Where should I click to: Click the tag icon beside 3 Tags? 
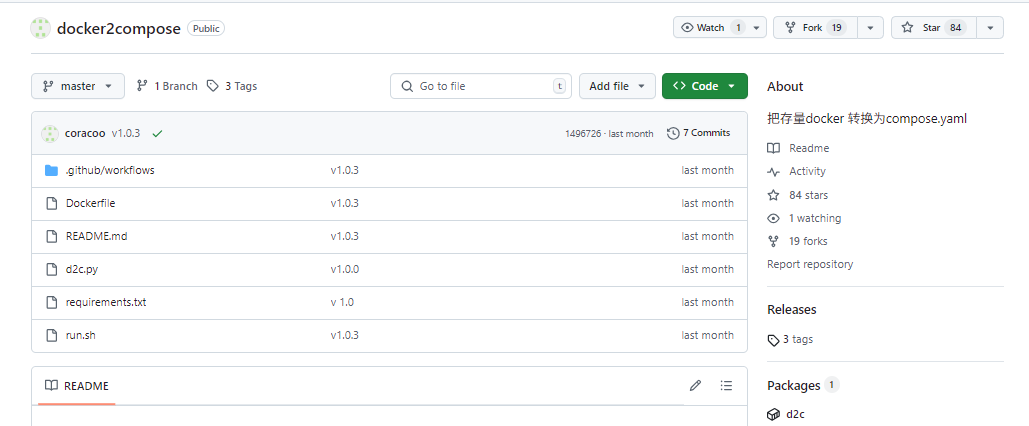coord(212,86)
